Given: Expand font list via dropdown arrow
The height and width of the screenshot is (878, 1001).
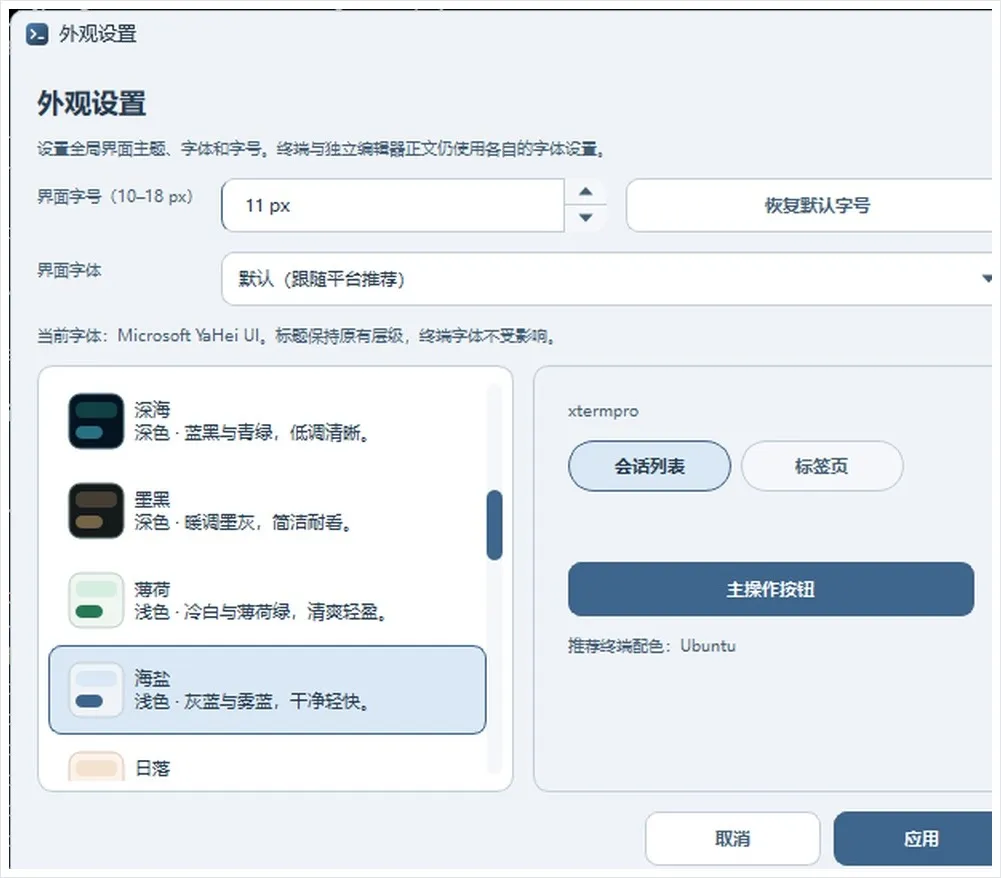Looking at the screenshot, I should point(987,278).
